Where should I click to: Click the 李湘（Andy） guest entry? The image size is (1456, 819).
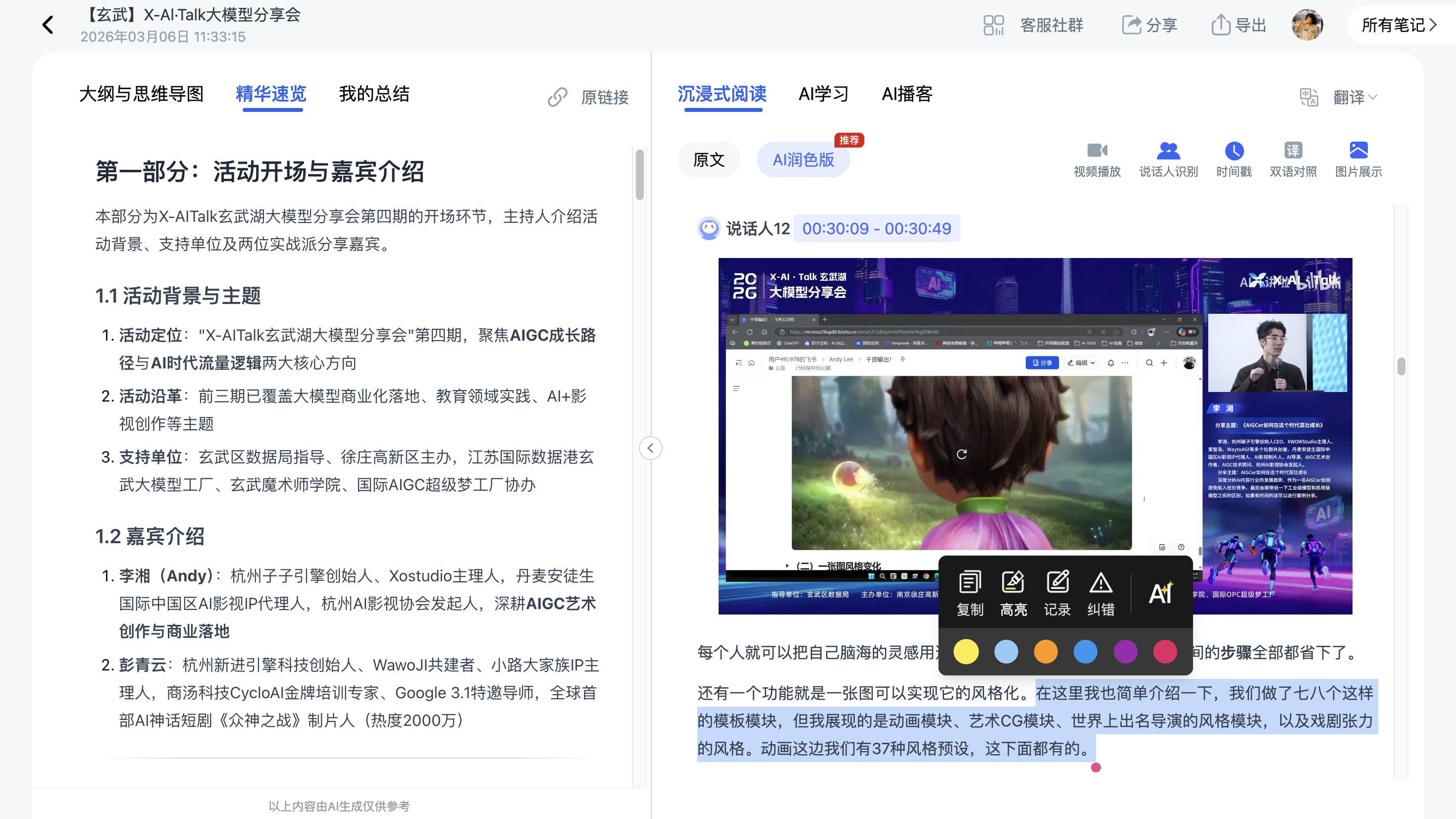357,604
